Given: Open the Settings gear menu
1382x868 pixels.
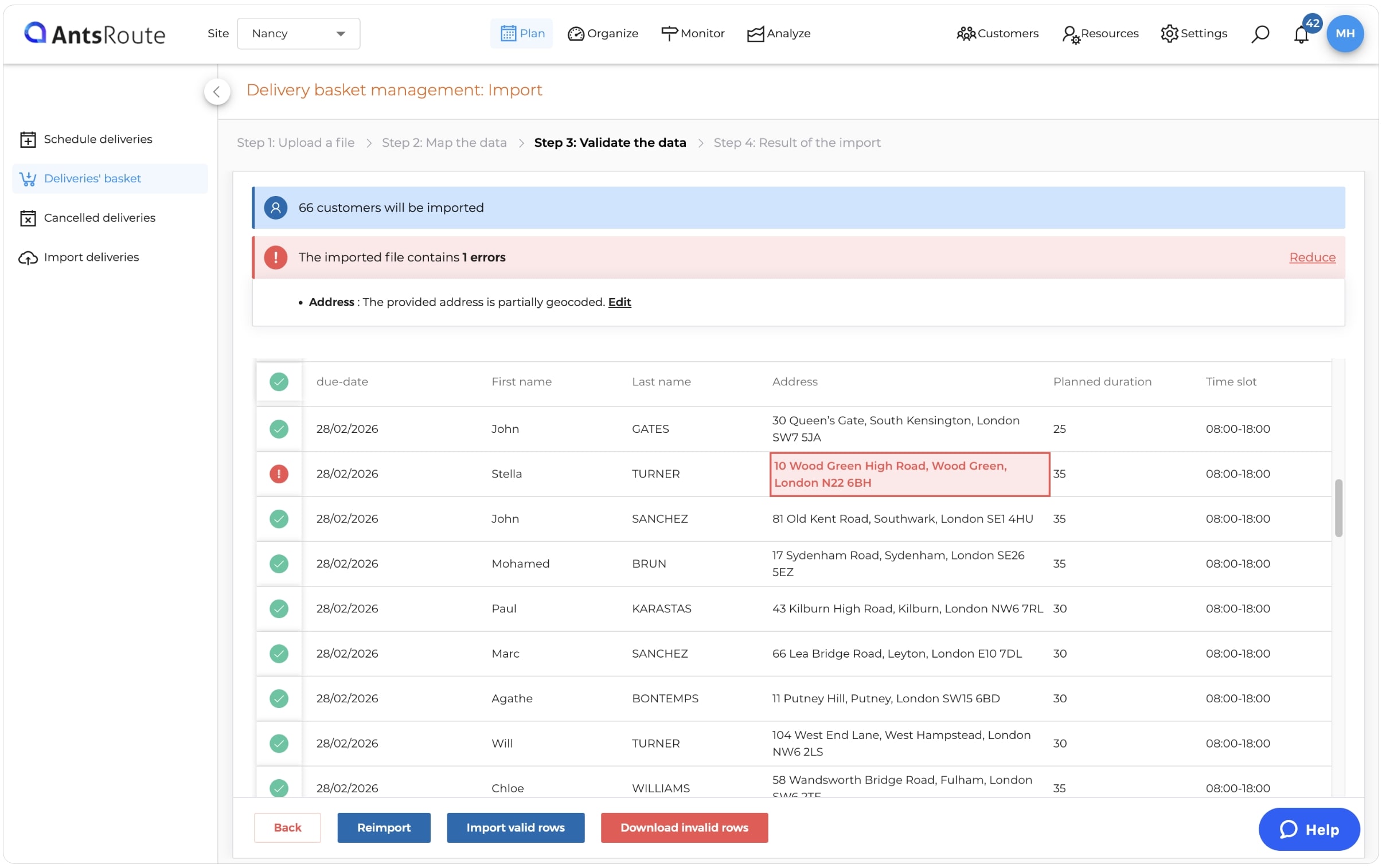Looking at the screenshot, I should click(x=1194, y=33).
